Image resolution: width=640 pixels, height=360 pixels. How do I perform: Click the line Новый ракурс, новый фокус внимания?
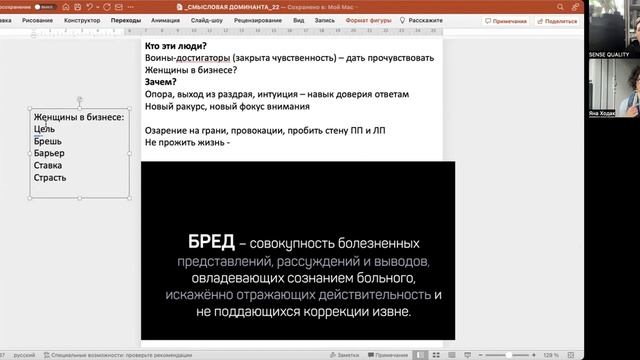click(227, 107)
